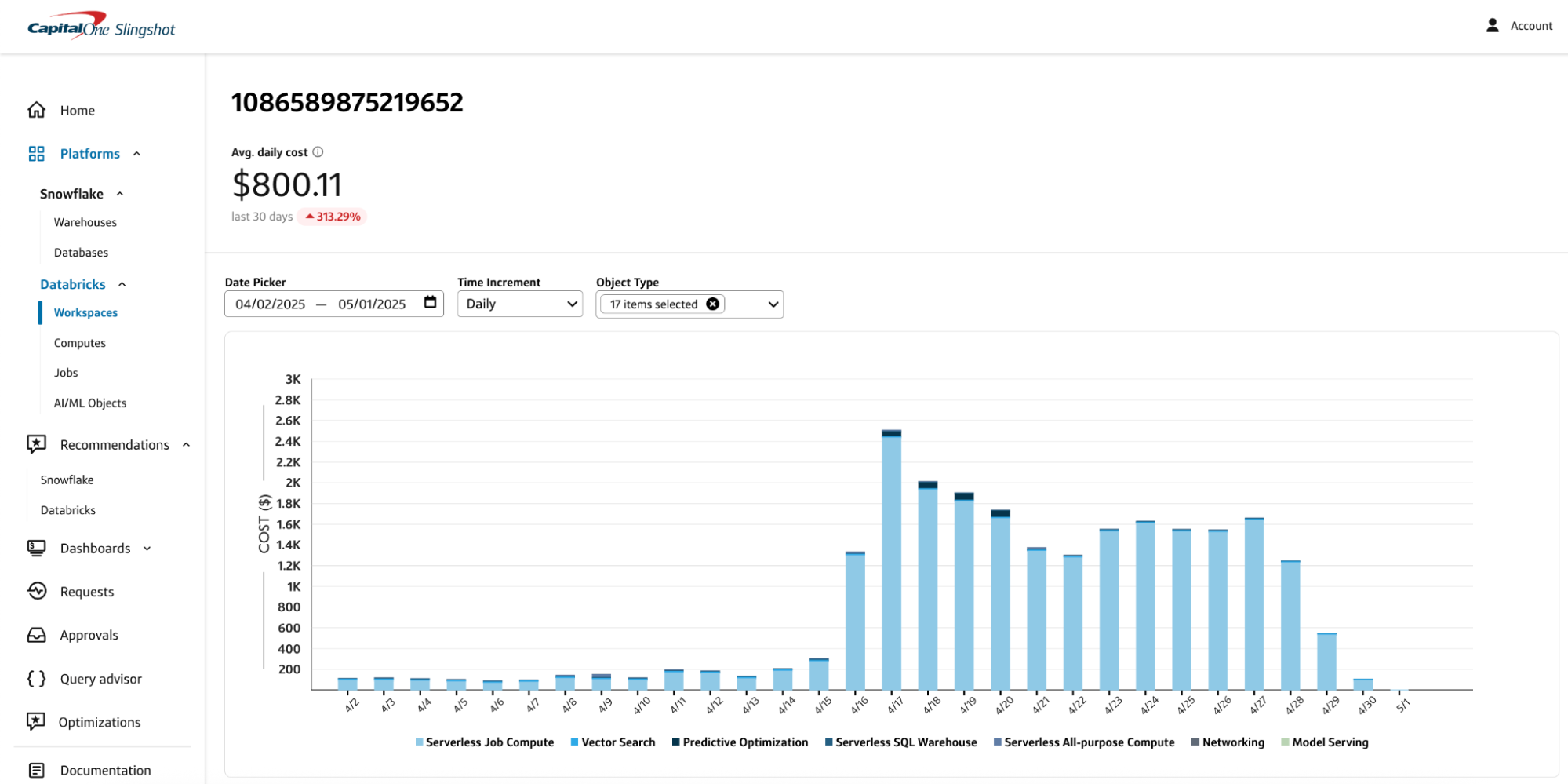
Task: Click the Recommendations star-chat icon
Action: pos(37,444)
